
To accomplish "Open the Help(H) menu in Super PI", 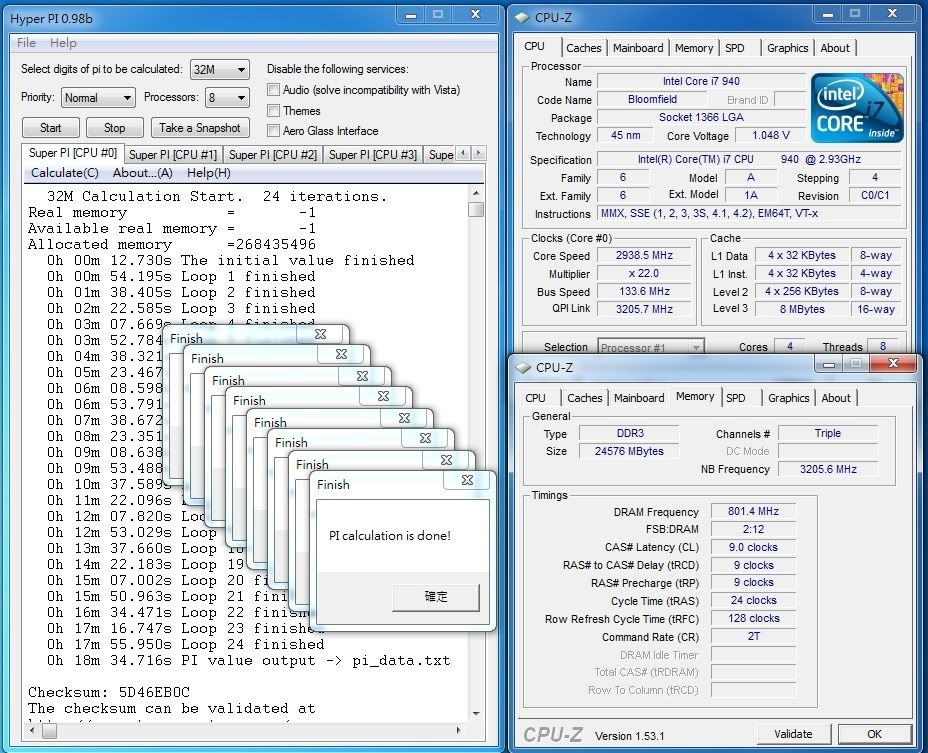I will pyautogui.click(x=208, y=173).
